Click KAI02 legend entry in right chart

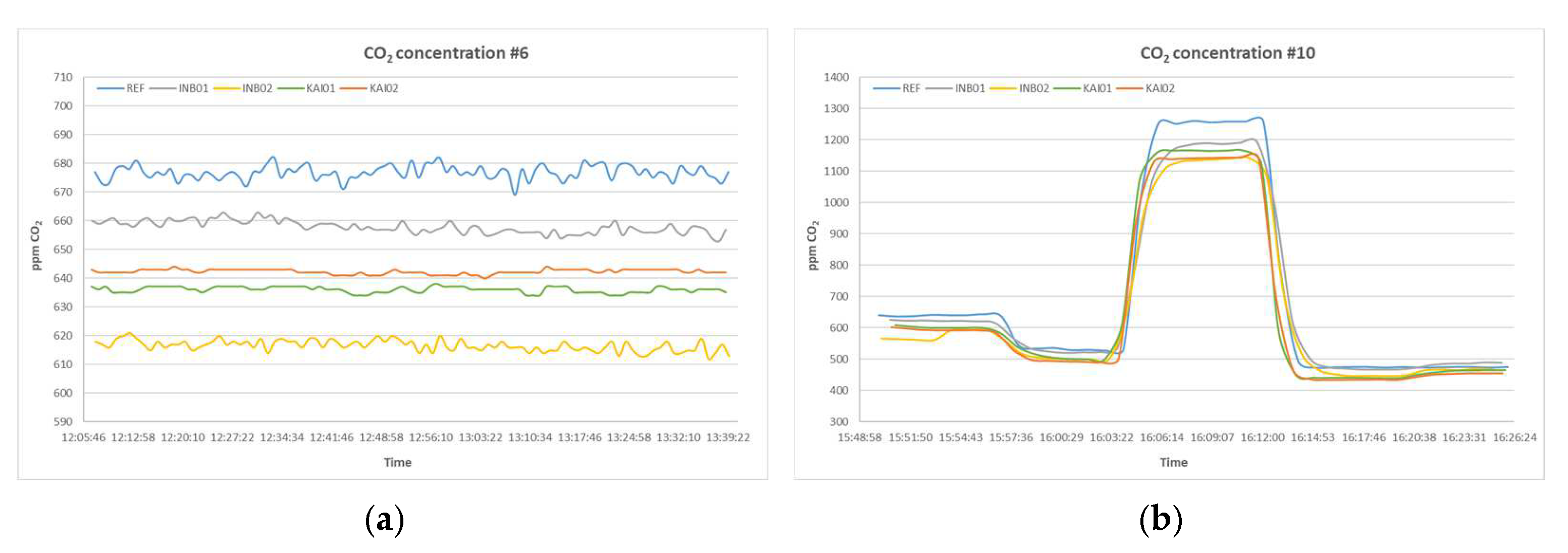(1160, 88)
